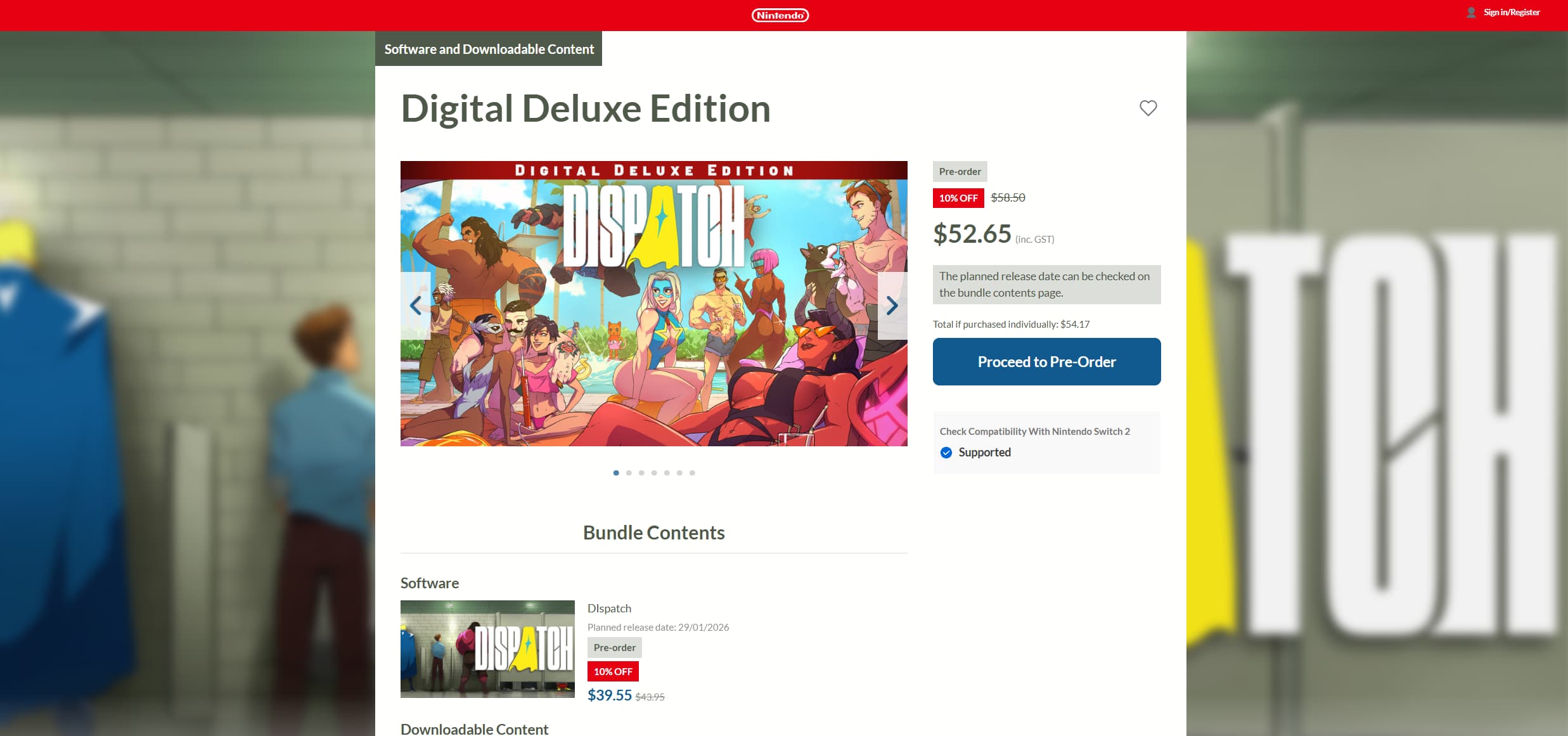Click the user profile icon
Viewport: 1568px width, 736px height.
pyautogui.click(x=1471, y=13)
